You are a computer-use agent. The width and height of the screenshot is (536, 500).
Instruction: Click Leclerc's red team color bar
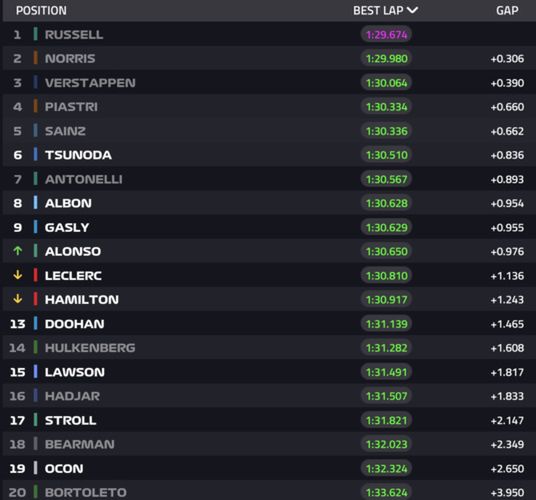click(36, 275)
